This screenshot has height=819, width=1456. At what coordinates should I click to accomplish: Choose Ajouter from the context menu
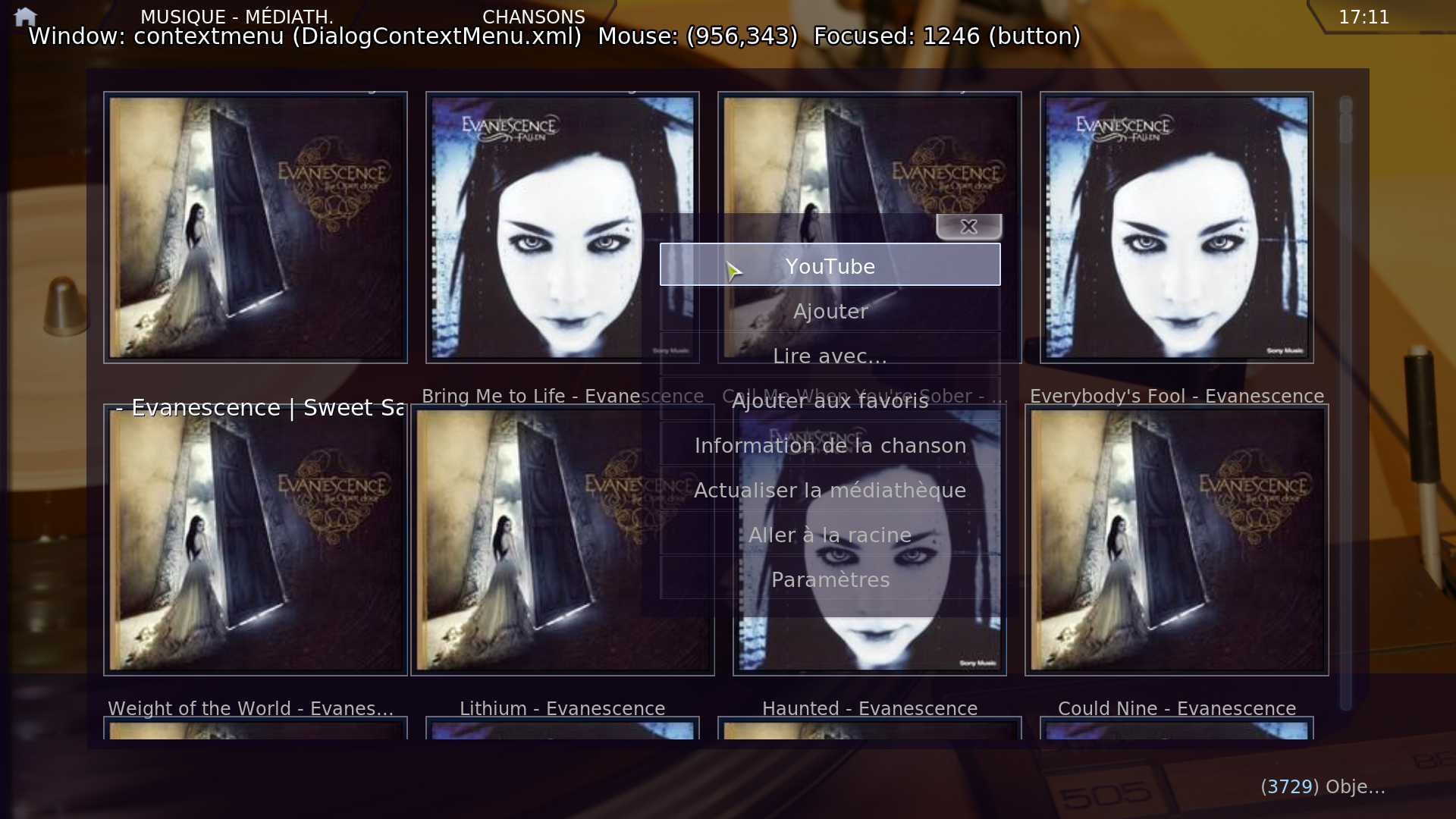pyautogui.click(x=830, y=311)
